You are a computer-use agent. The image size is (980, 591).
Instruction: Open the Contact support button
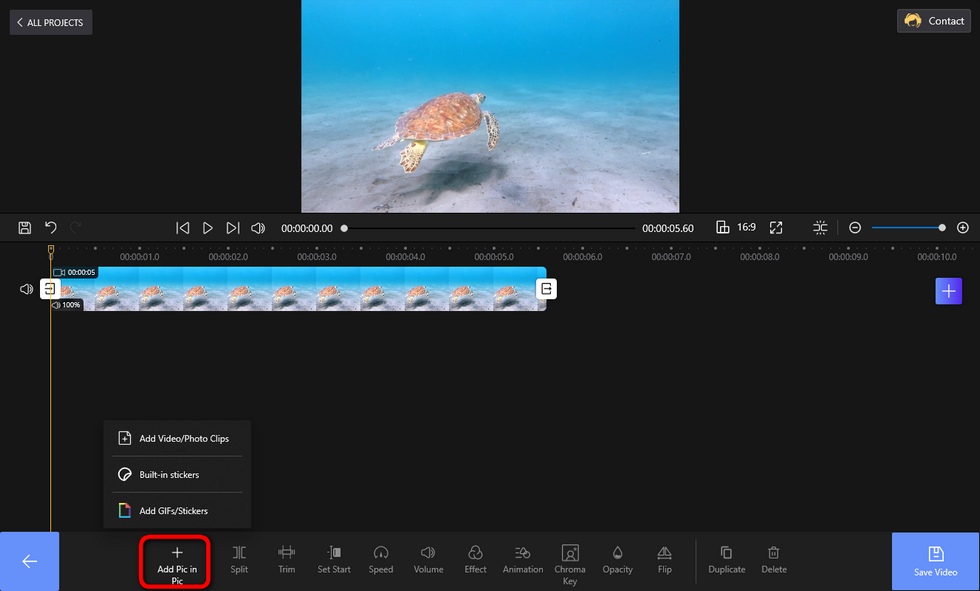coord(934,21)
